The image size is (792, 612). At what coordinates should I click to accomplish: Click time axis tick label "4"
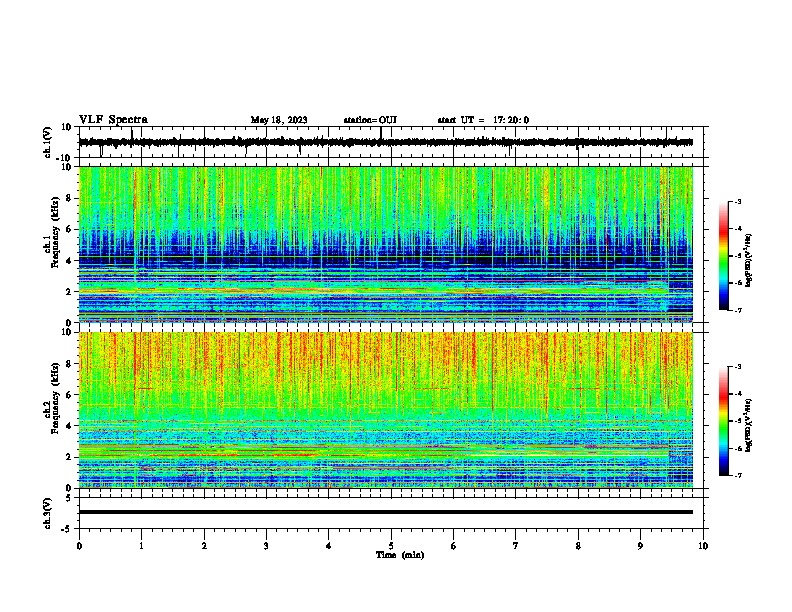(329, 546)
